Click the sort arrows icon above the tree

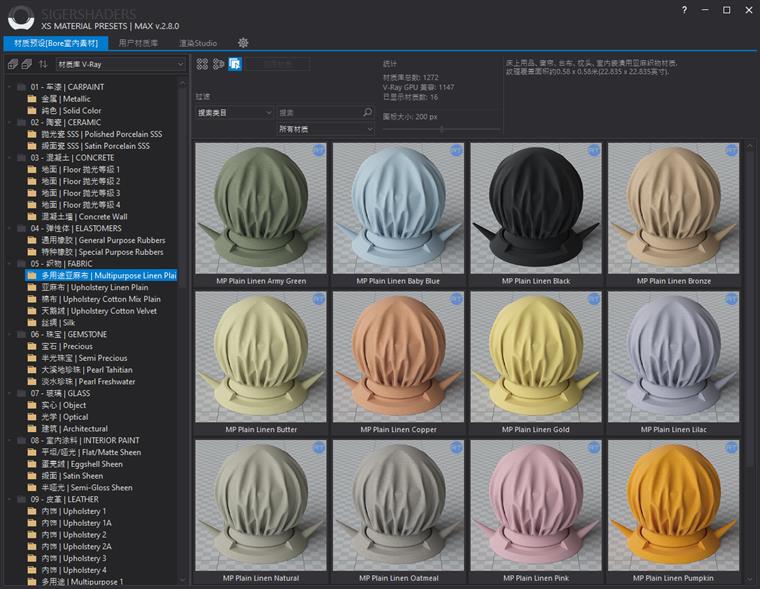pyautogui.click(x=43, y=64)
